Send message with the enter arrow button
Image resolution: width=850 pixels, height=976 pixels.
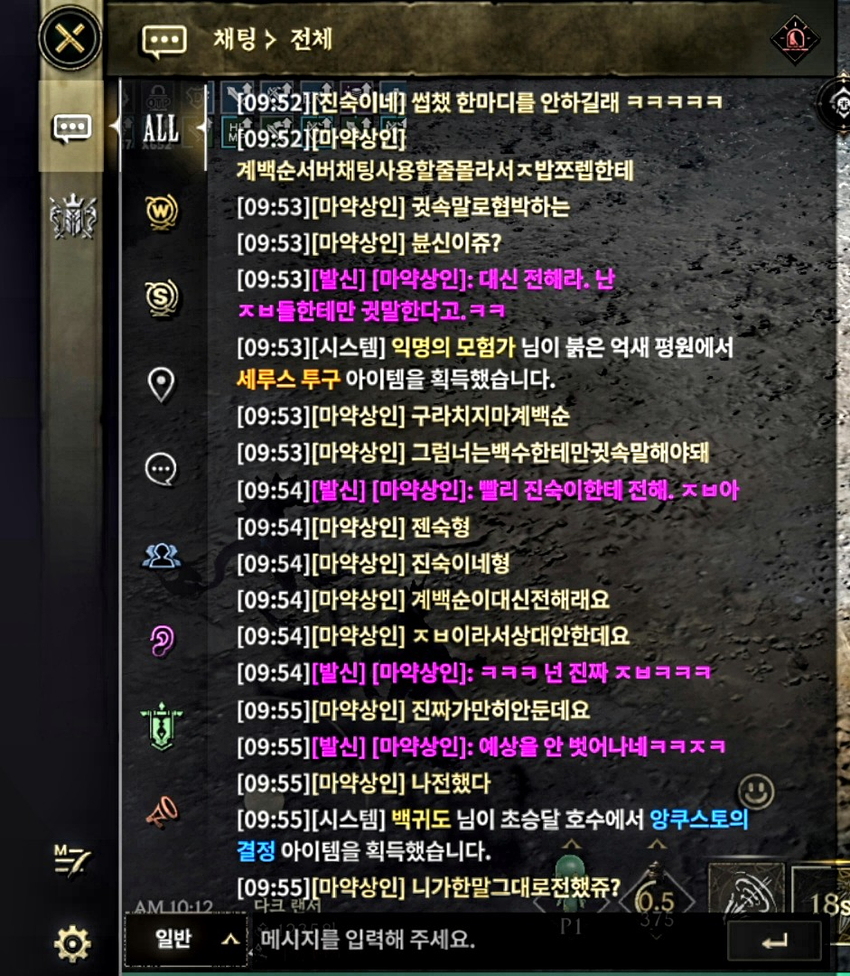point(775,941)
